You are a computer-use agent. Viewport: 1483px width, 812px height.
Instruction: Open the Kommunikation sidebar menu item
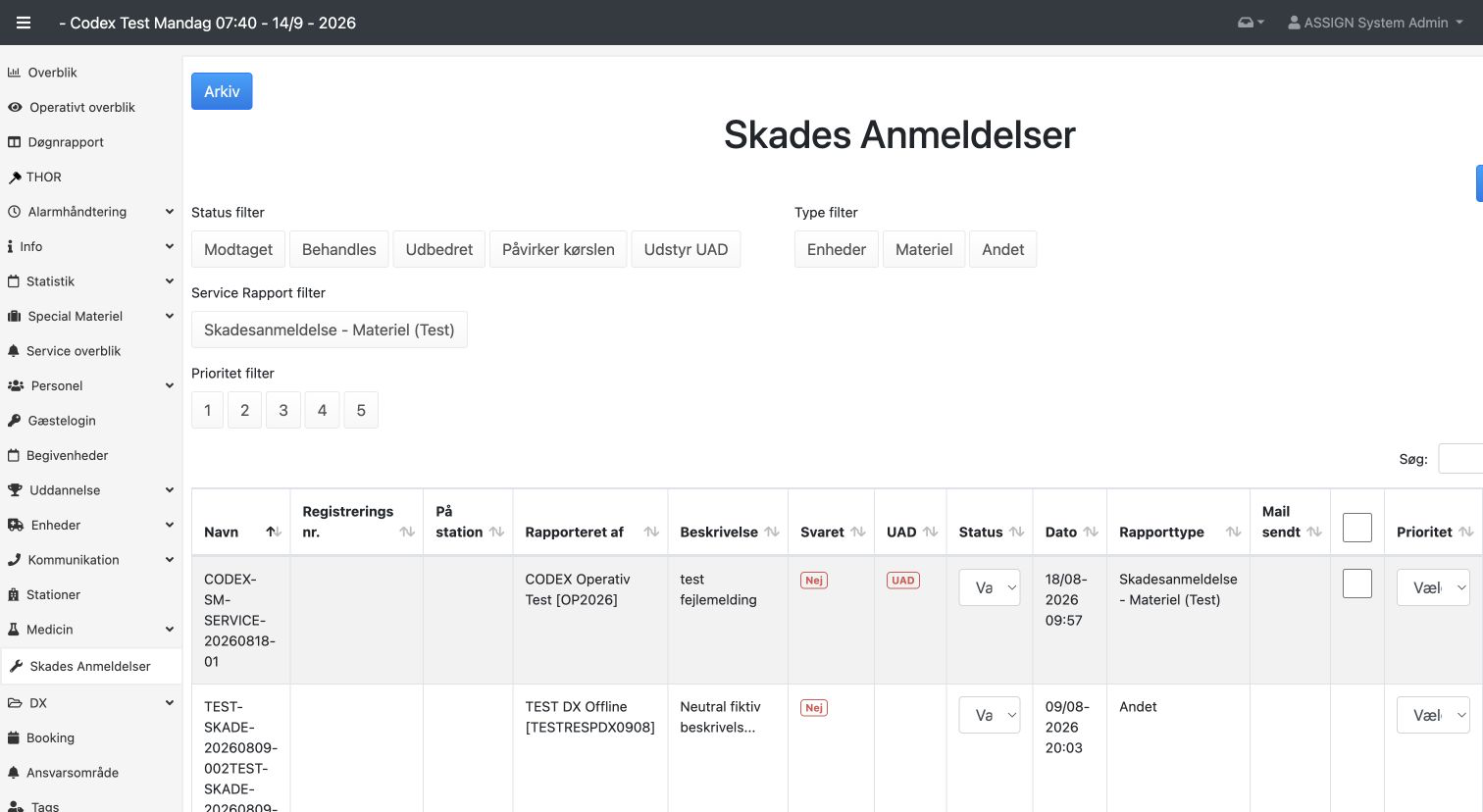click(x=90, y=560)
